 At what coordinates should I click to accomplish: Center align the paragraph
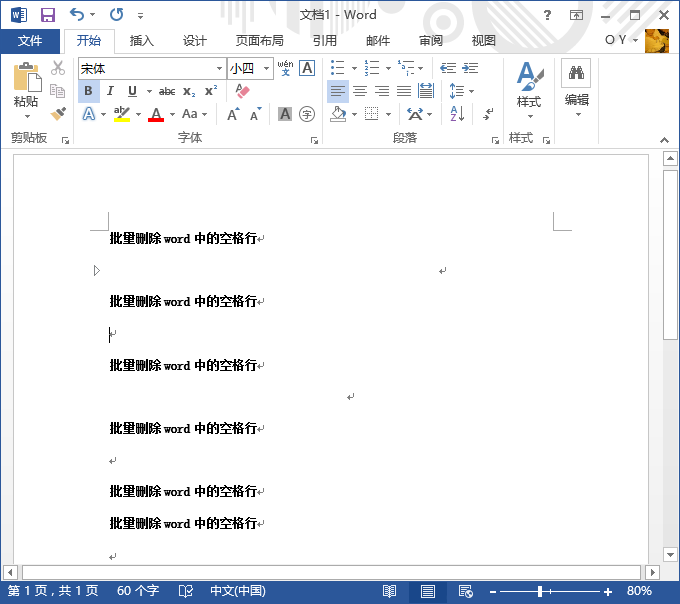(360, 91)
